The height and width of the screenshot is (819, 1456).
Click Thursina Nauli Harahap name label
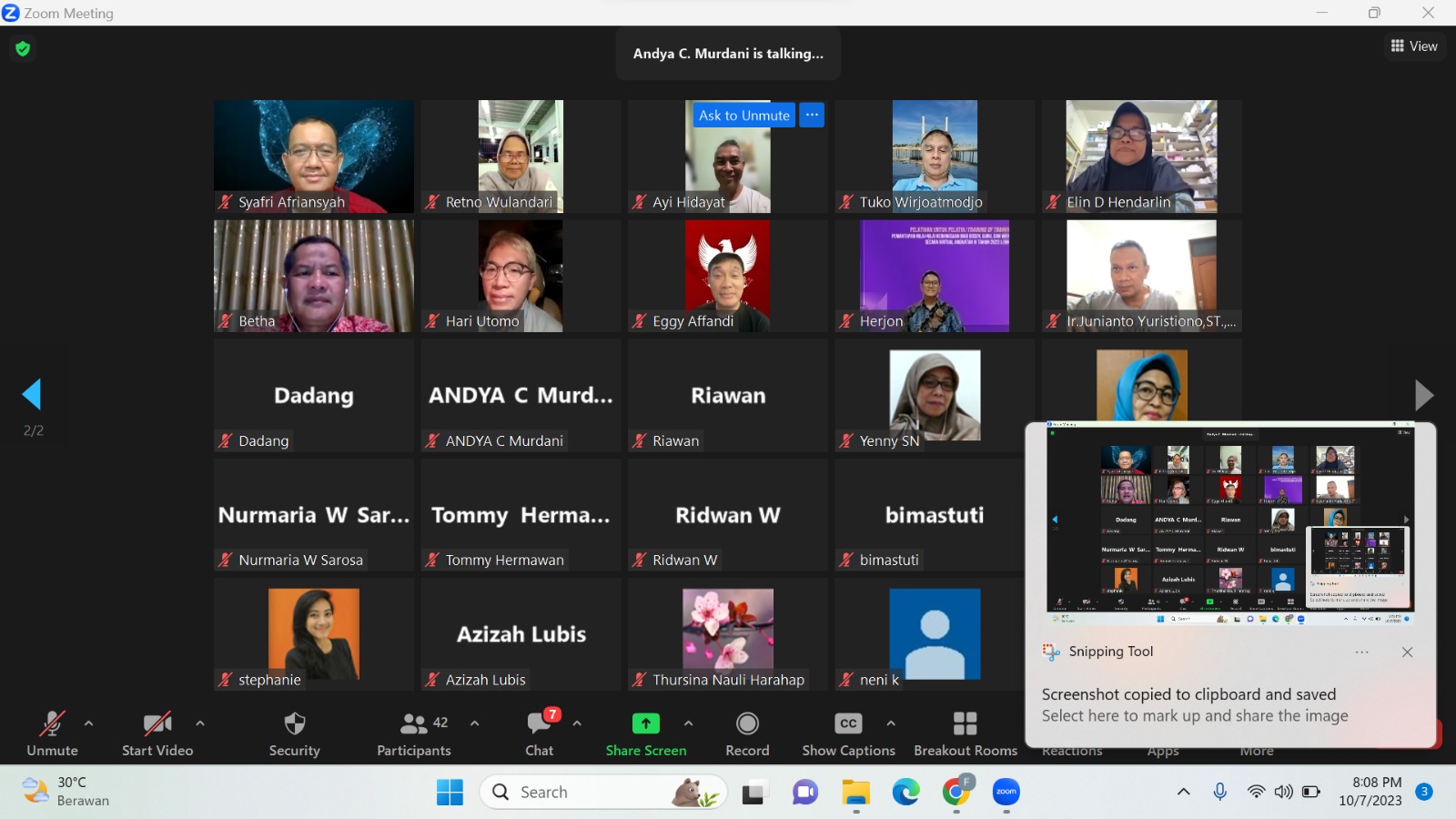tap(728, 680)
